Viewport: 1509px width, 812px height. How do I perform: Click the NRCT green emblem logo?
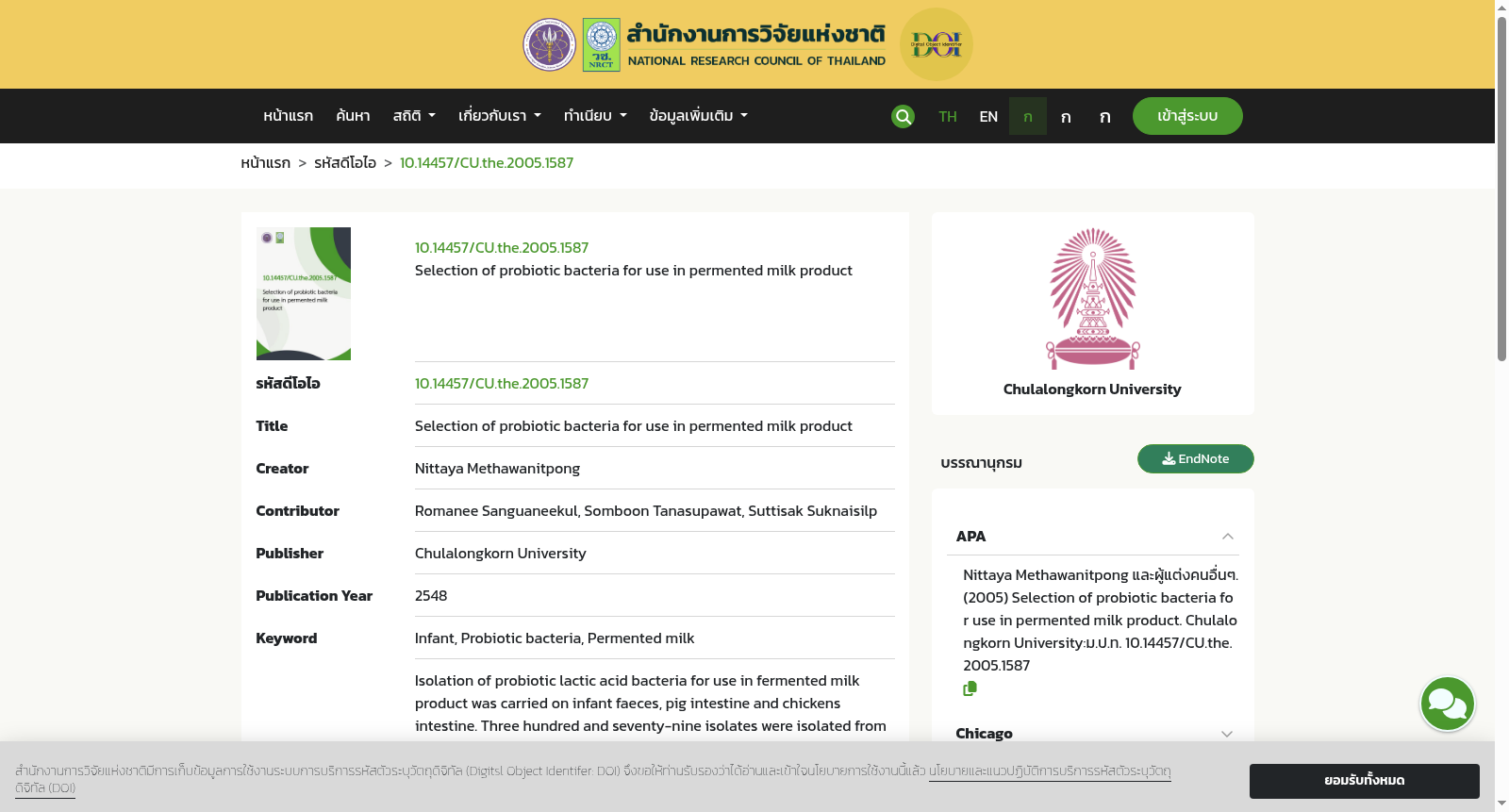click(601, 44)
